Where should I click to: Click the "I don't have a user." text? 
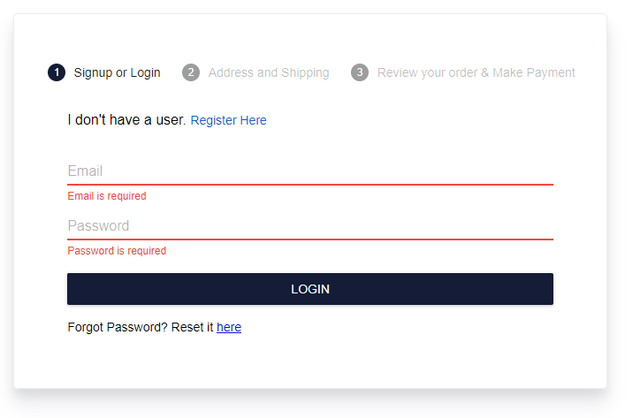(x=127, y=120)
